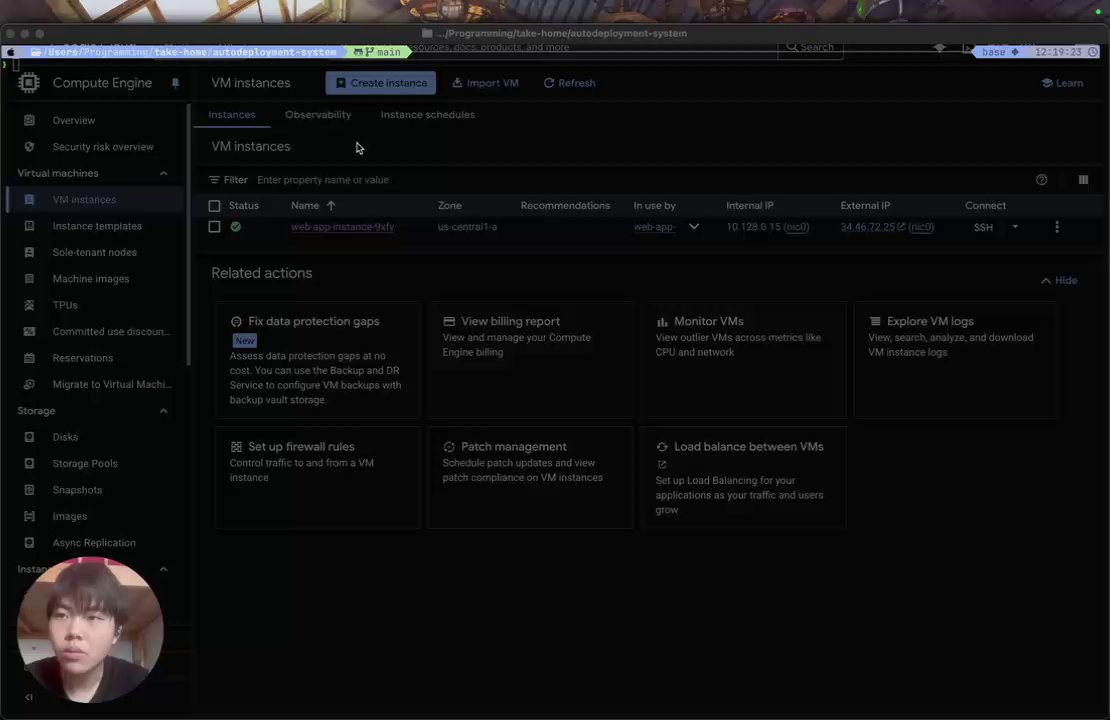This screenshot has width=1110, height=720.
Task: Open more actions menu for web-app-instance-9xfv
Action: pos(1057,227)
